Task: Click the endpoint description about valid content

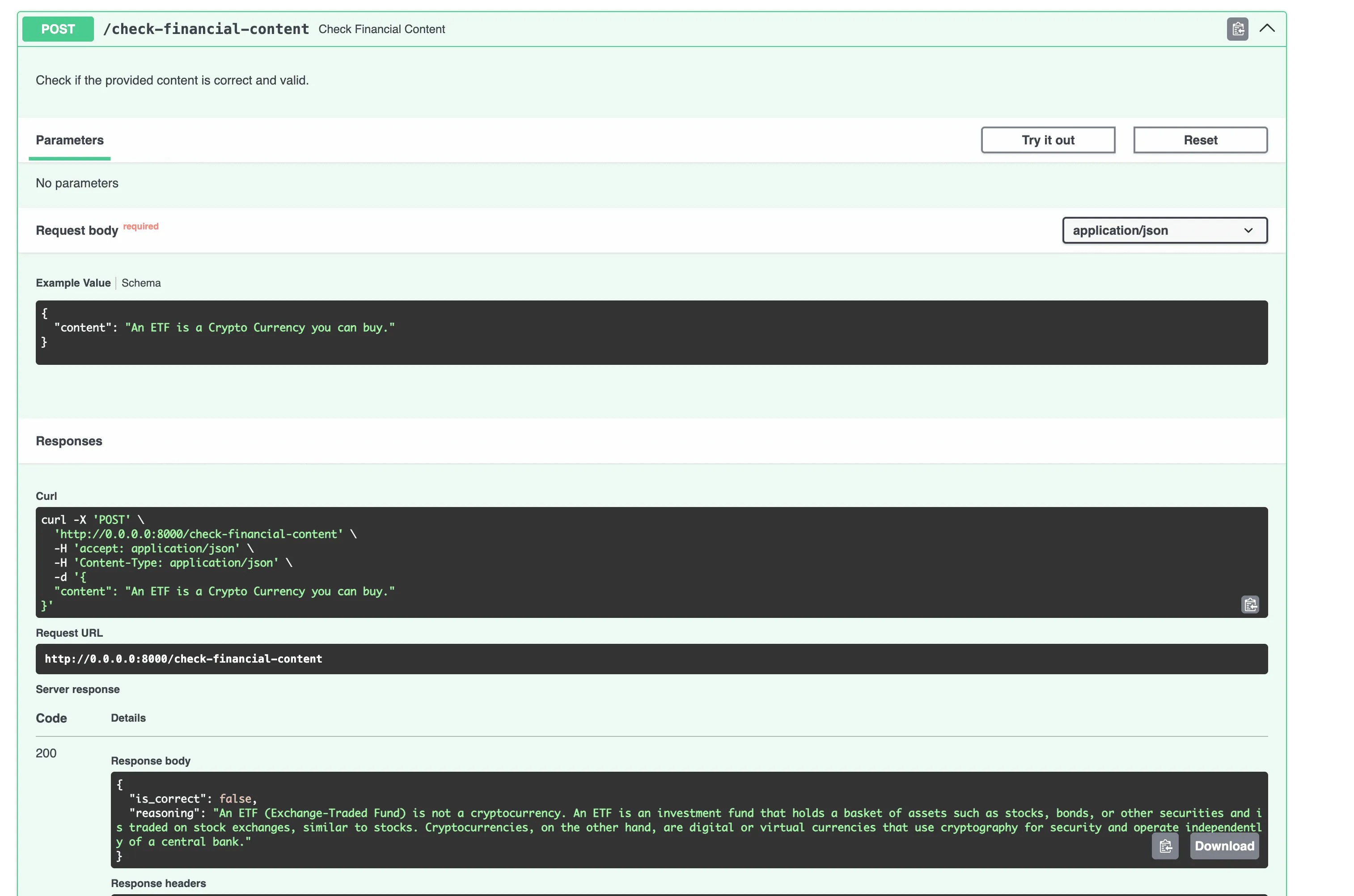Action: click(x=172, y=80)
